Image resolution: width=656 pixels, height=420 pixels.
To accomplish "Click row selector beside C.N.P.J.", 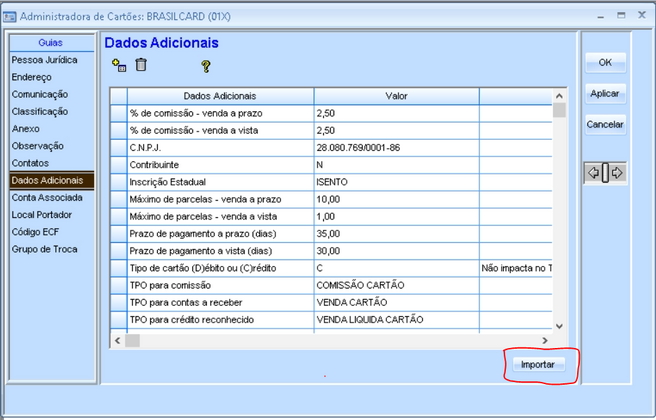I will click(x=119, y=148).
